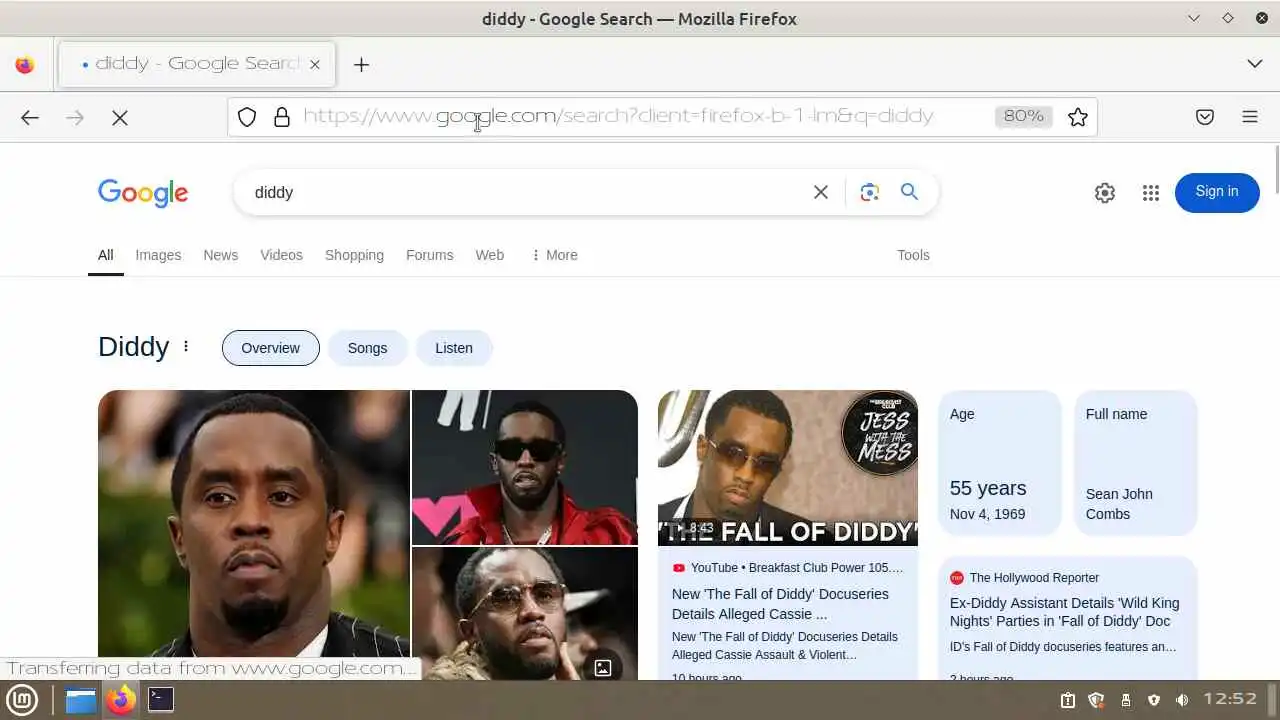Open the 12:52 clock calendar
Image resolution: width=1280 pixels, height=720 pixels.
coord(1230,699)
